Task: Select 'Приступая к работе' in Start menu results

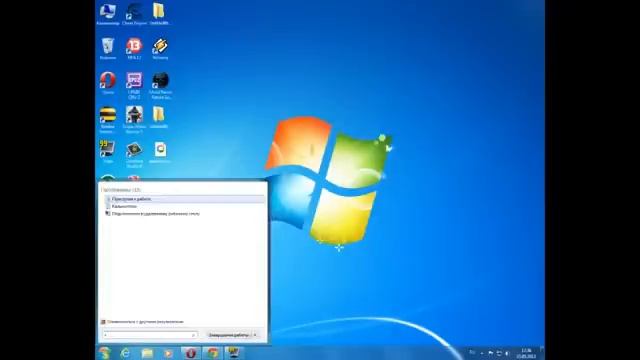Action: pyautogui.click(x=185, y=199)
